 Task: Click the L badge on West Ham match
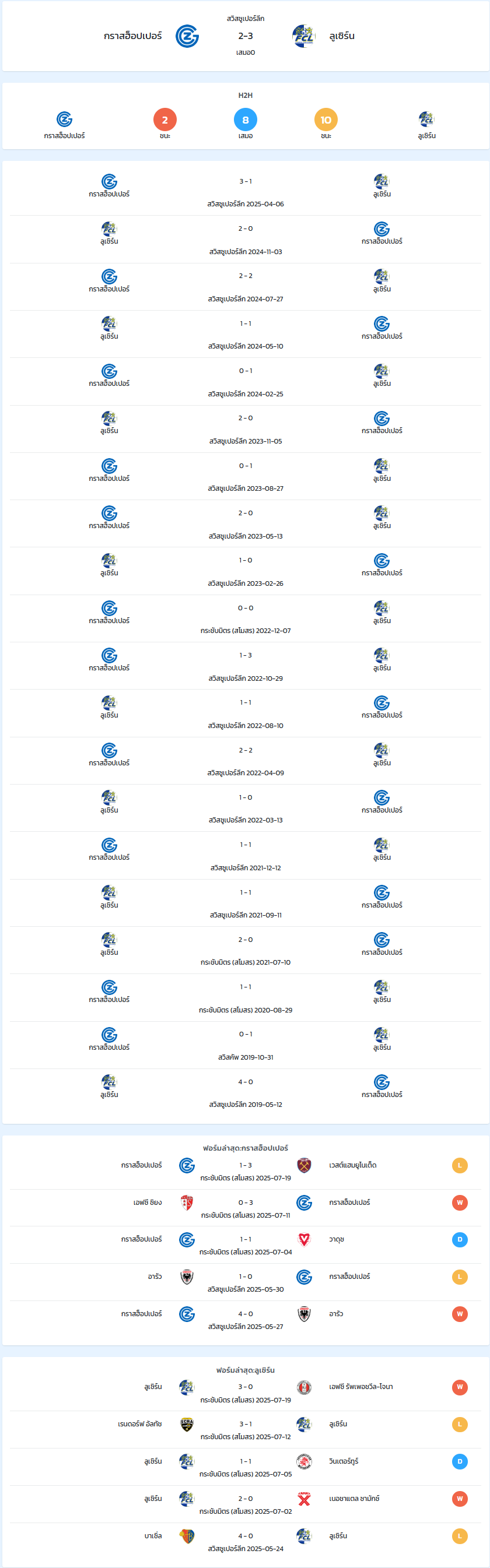pyautogui.click(x=460, y=1165)
